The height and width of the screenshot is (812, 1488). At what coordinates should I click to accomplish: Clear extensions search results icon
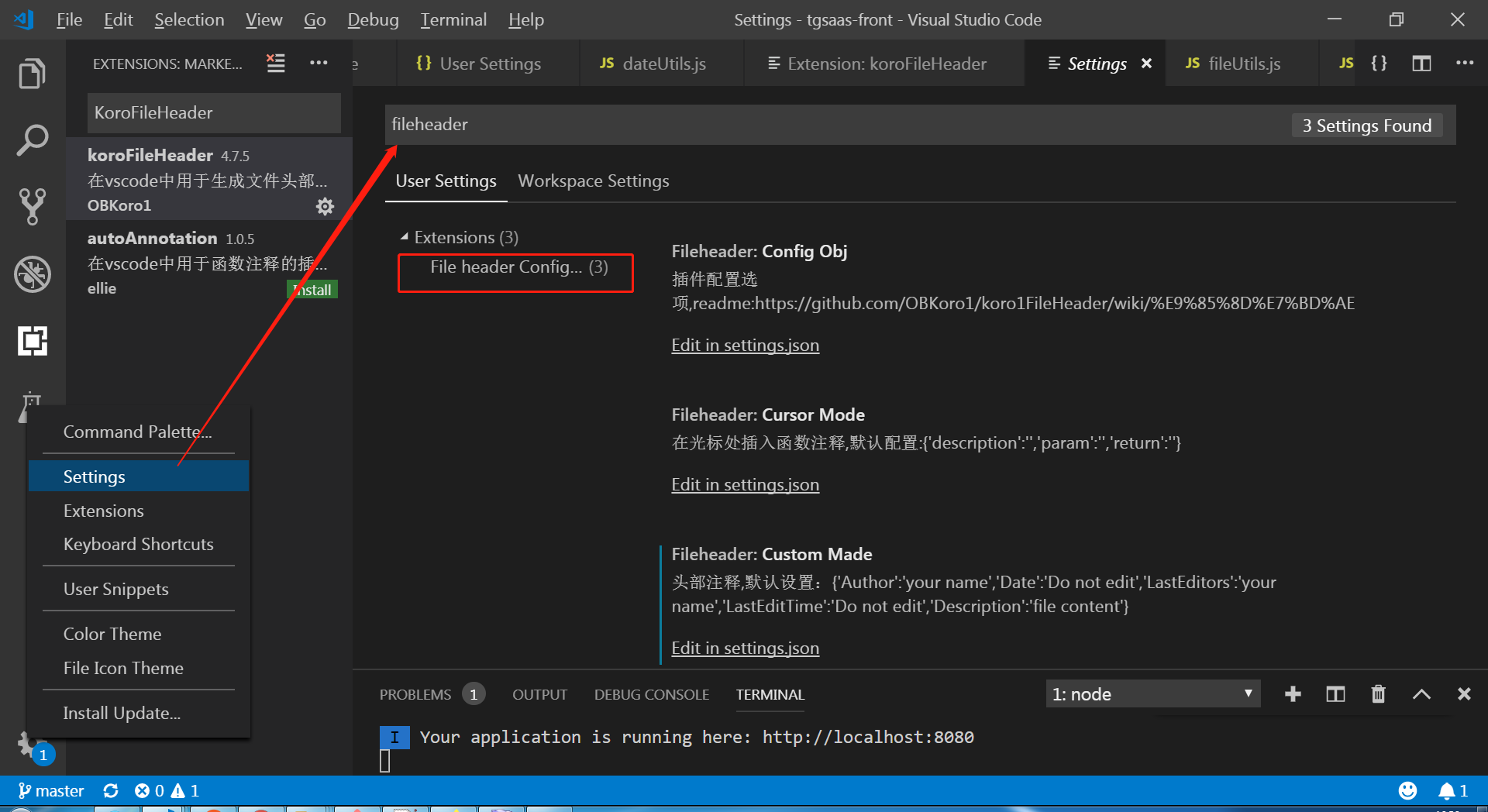[276, 63]
